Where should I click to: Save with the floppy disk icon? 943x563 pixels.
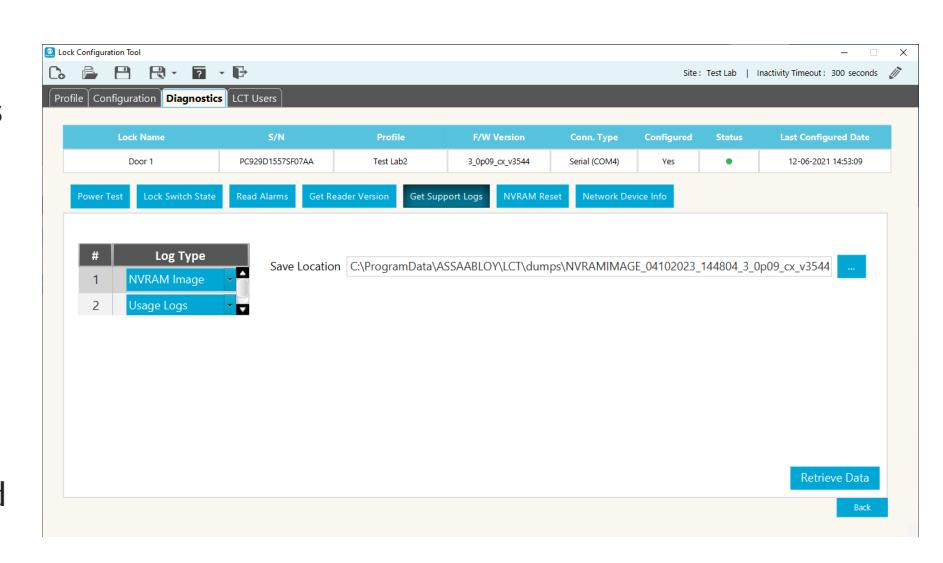pyautogui.click(x=123, y=73)
